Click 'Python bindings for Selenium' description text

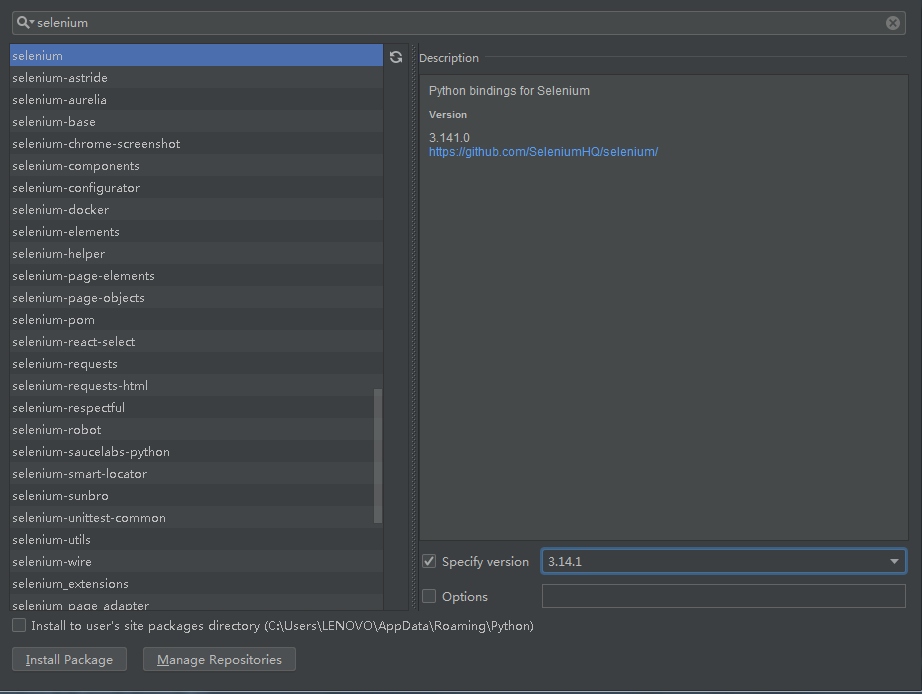point(509,91)
